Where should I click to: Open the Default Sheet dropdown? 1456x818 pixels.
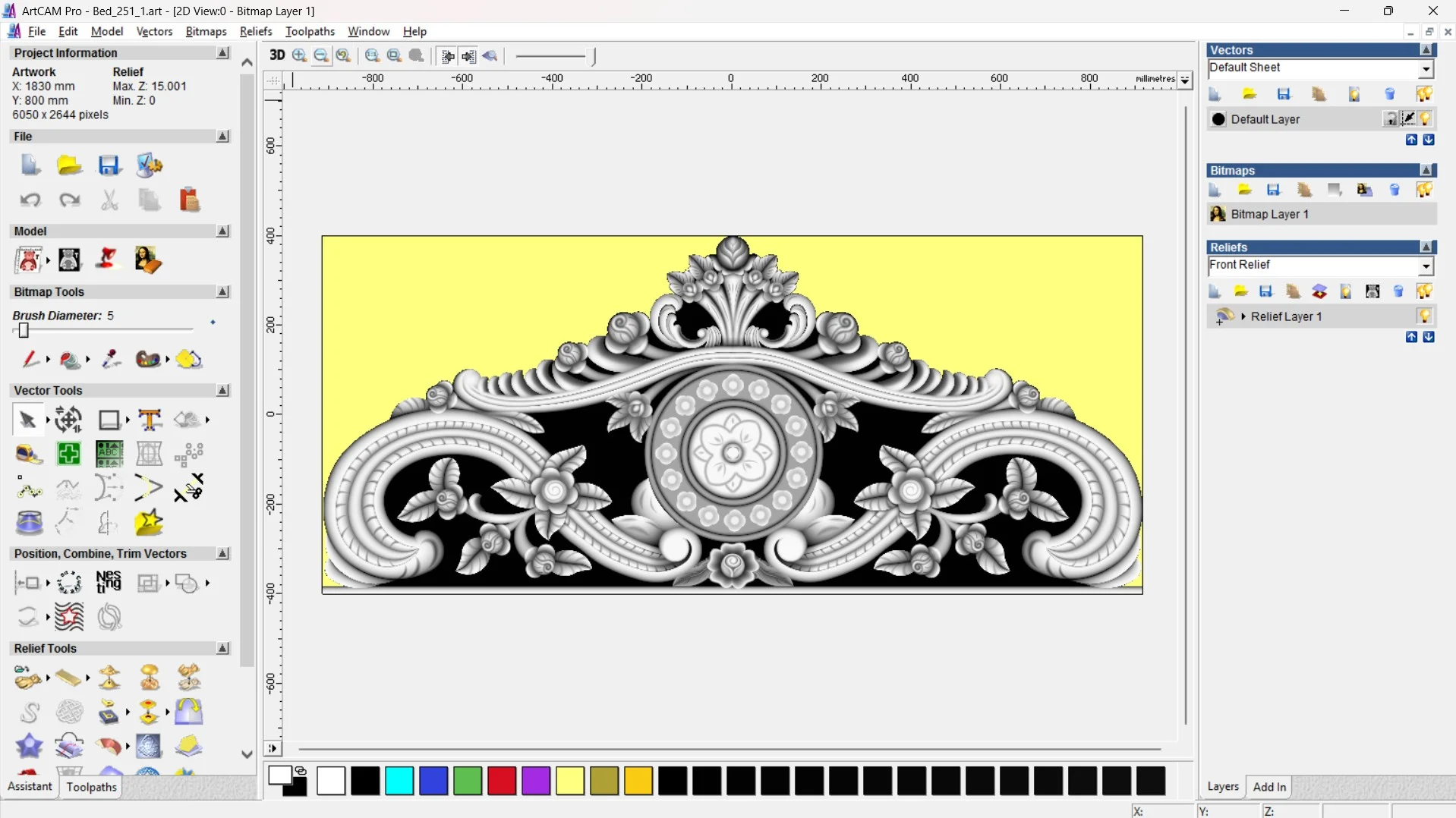[1426, 69]
